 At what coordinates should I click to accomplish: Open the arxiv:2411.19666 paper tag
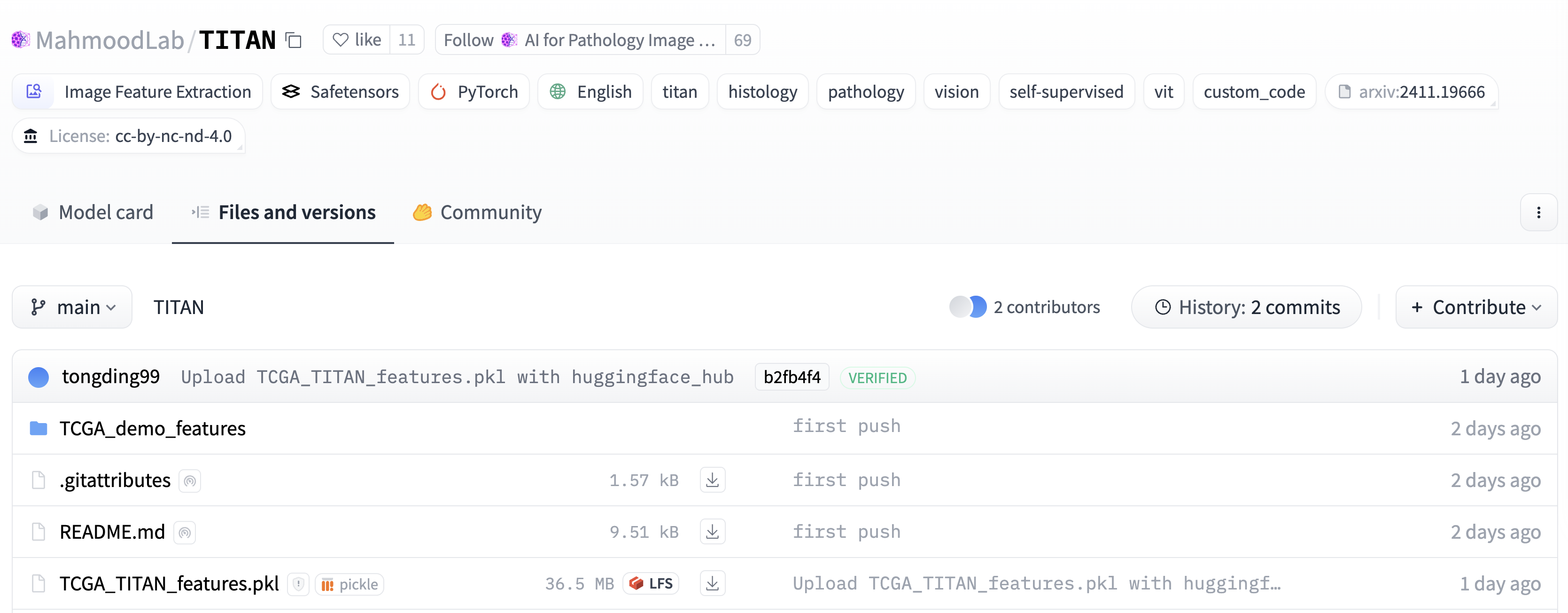tap(1411, 92)
